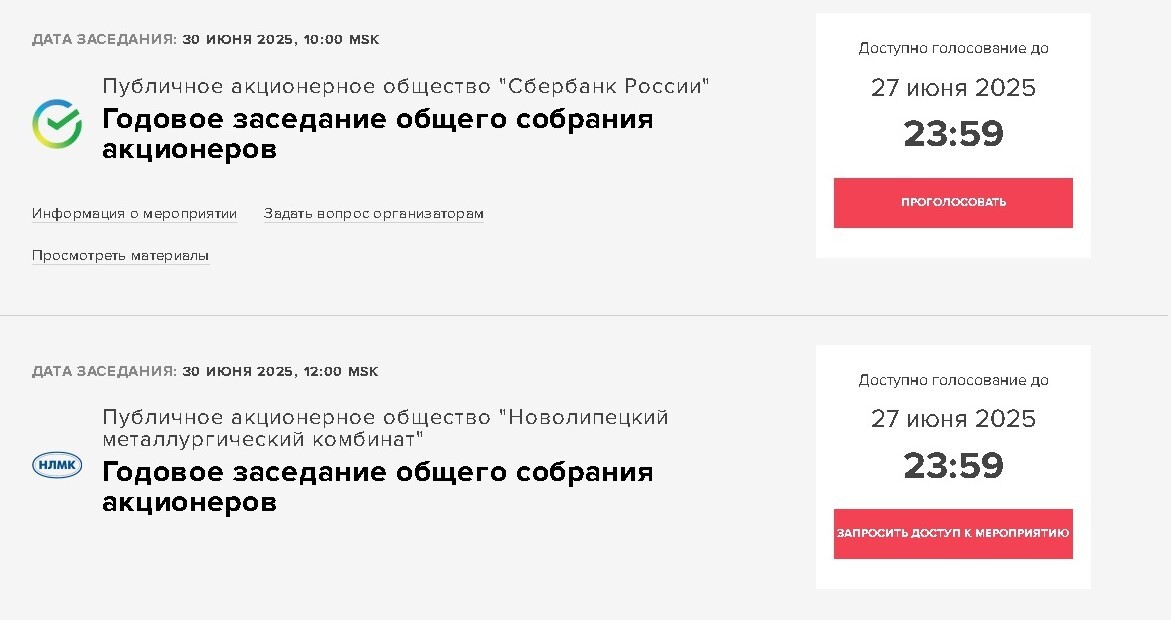The width and height of the screenshot is (1171, 620).
Task: Select the "Новолипецкий металлургический комбинат" company name
Action: pos(385,428)
